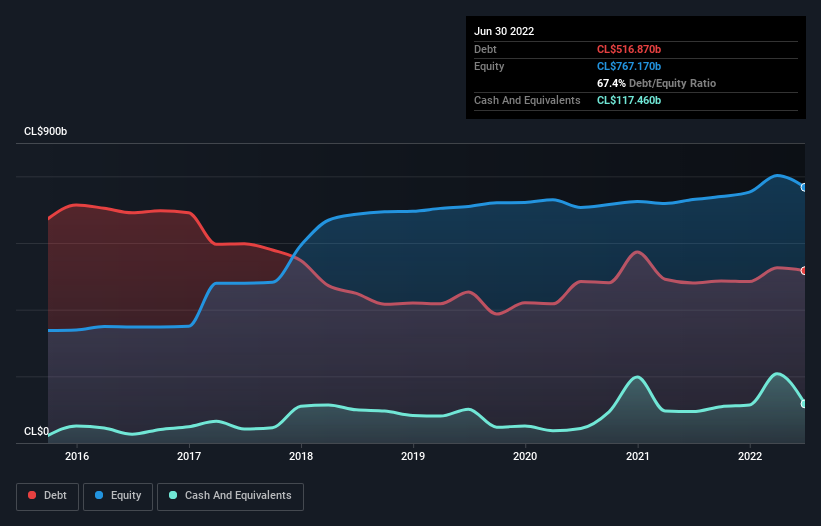This screenshot has width=821, height=526.
Task: Click the 67.4% Debt/Equity Ratio text
Action: (x=657, y=83)
